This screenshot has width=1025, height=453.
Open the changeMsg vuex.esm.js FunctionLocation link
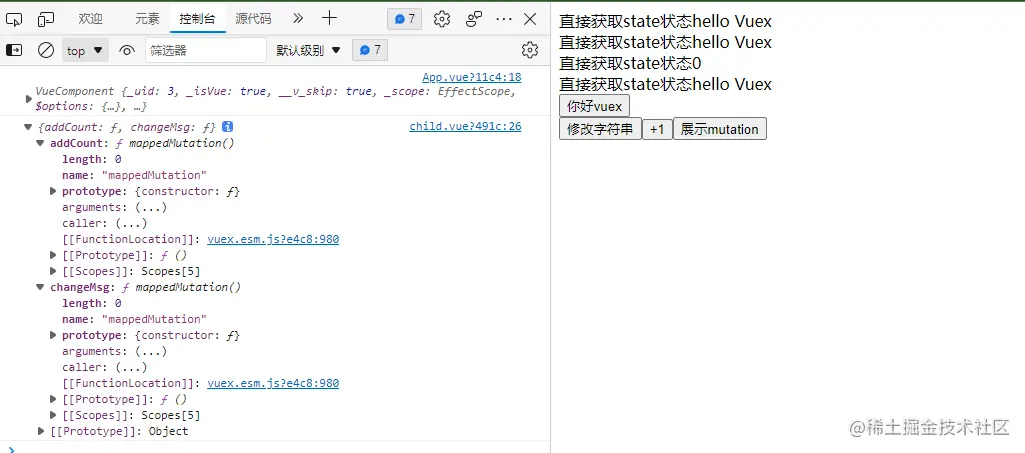273,383
